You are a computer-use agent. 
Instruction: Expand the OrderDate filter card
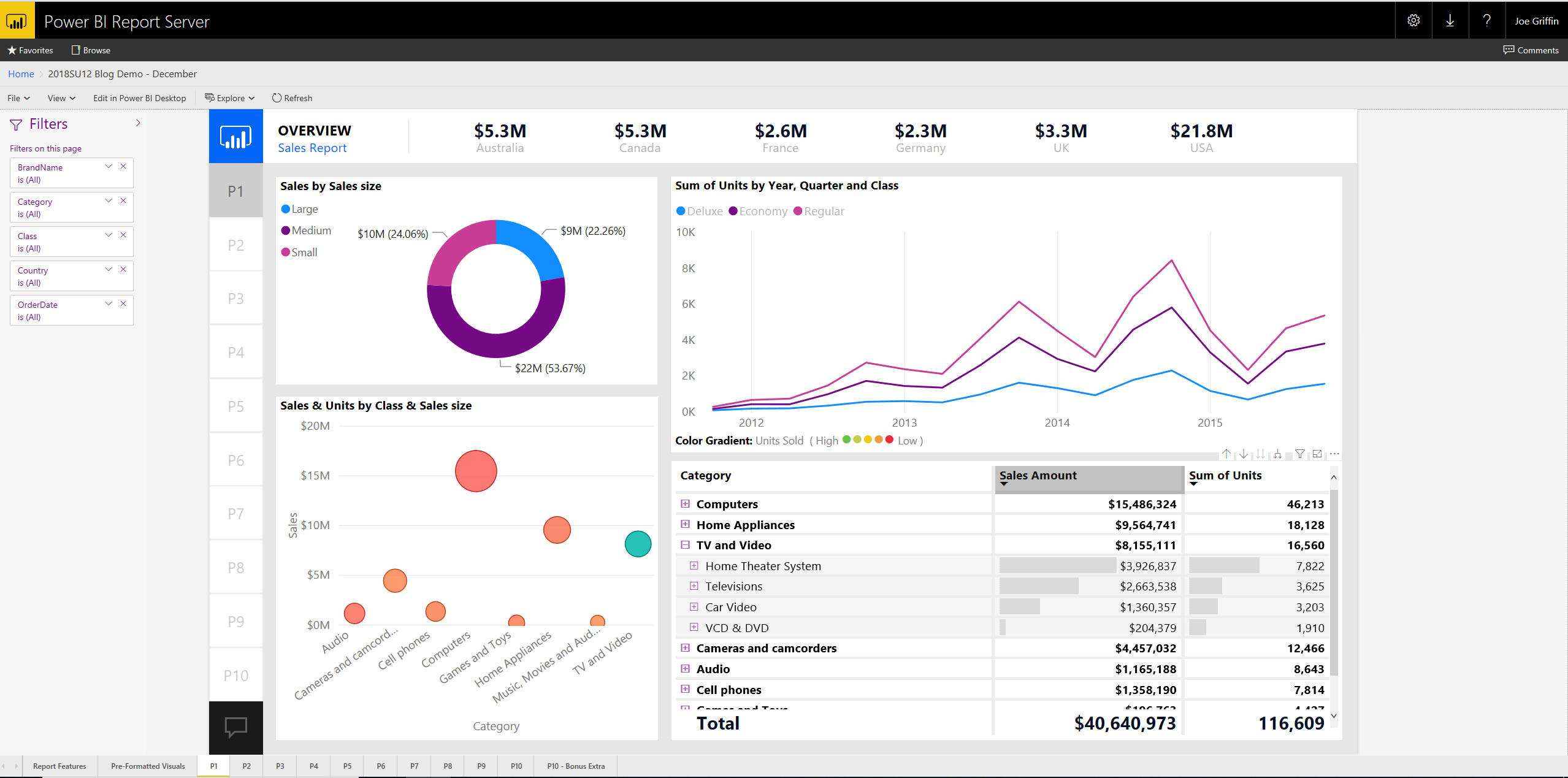click(x=109, y=303)
